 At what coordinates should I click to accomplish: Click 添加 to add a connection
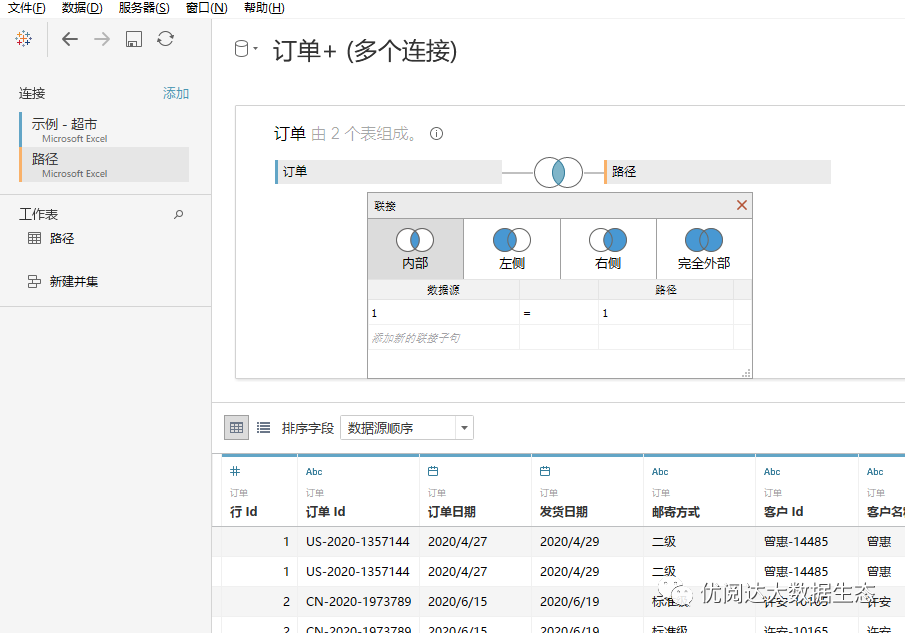[x=175, y=93]
